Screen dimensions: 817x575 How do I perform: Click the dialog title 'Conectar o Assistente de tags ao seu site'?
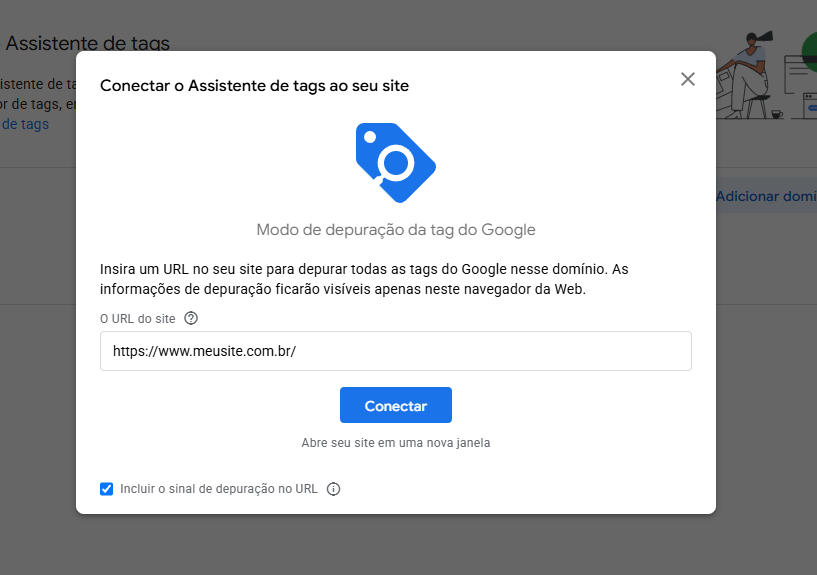click(254, 85)
